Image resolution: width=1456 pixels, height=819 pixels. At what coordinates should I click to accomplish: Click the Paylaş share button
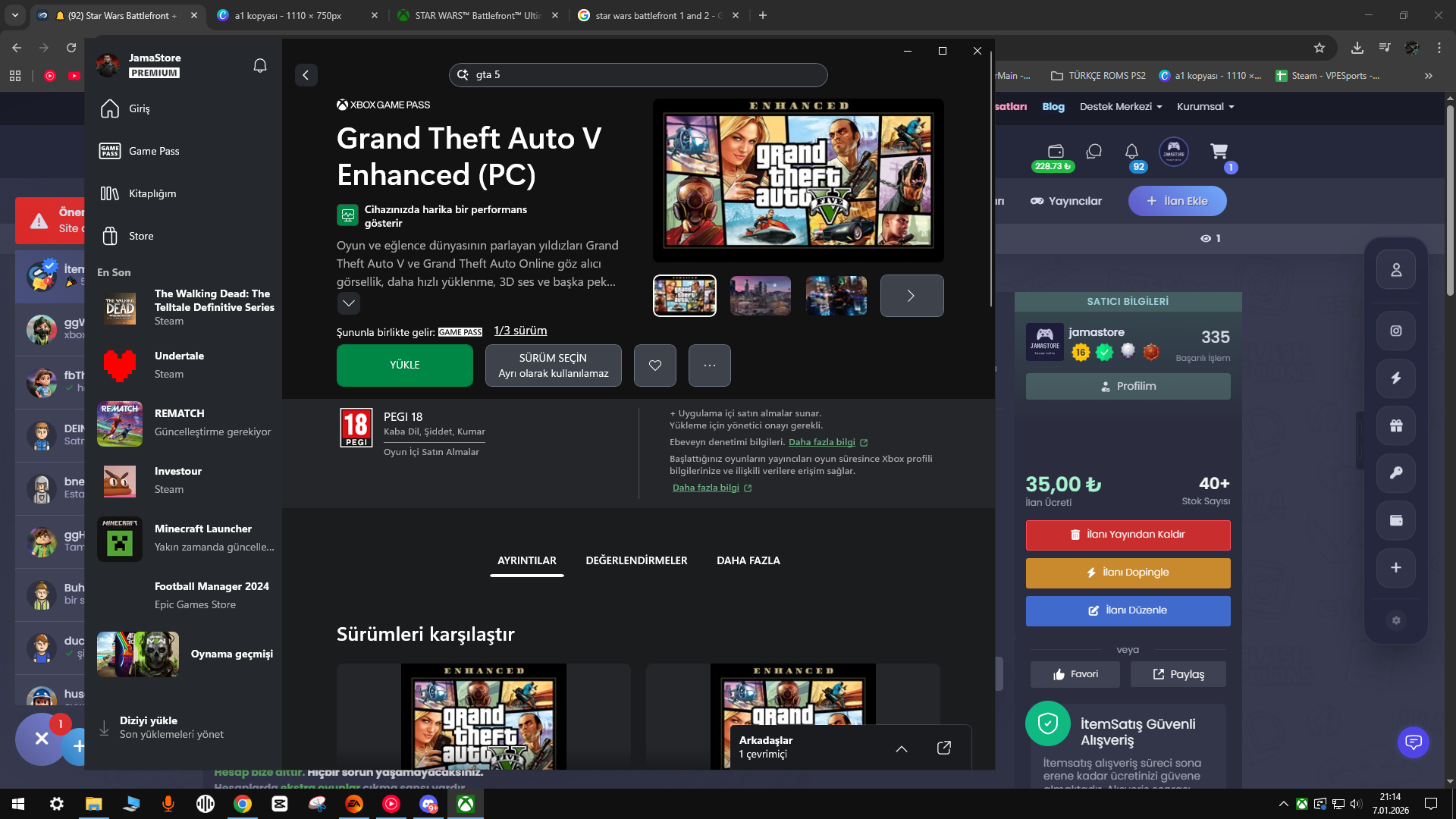click(1178, 675)
